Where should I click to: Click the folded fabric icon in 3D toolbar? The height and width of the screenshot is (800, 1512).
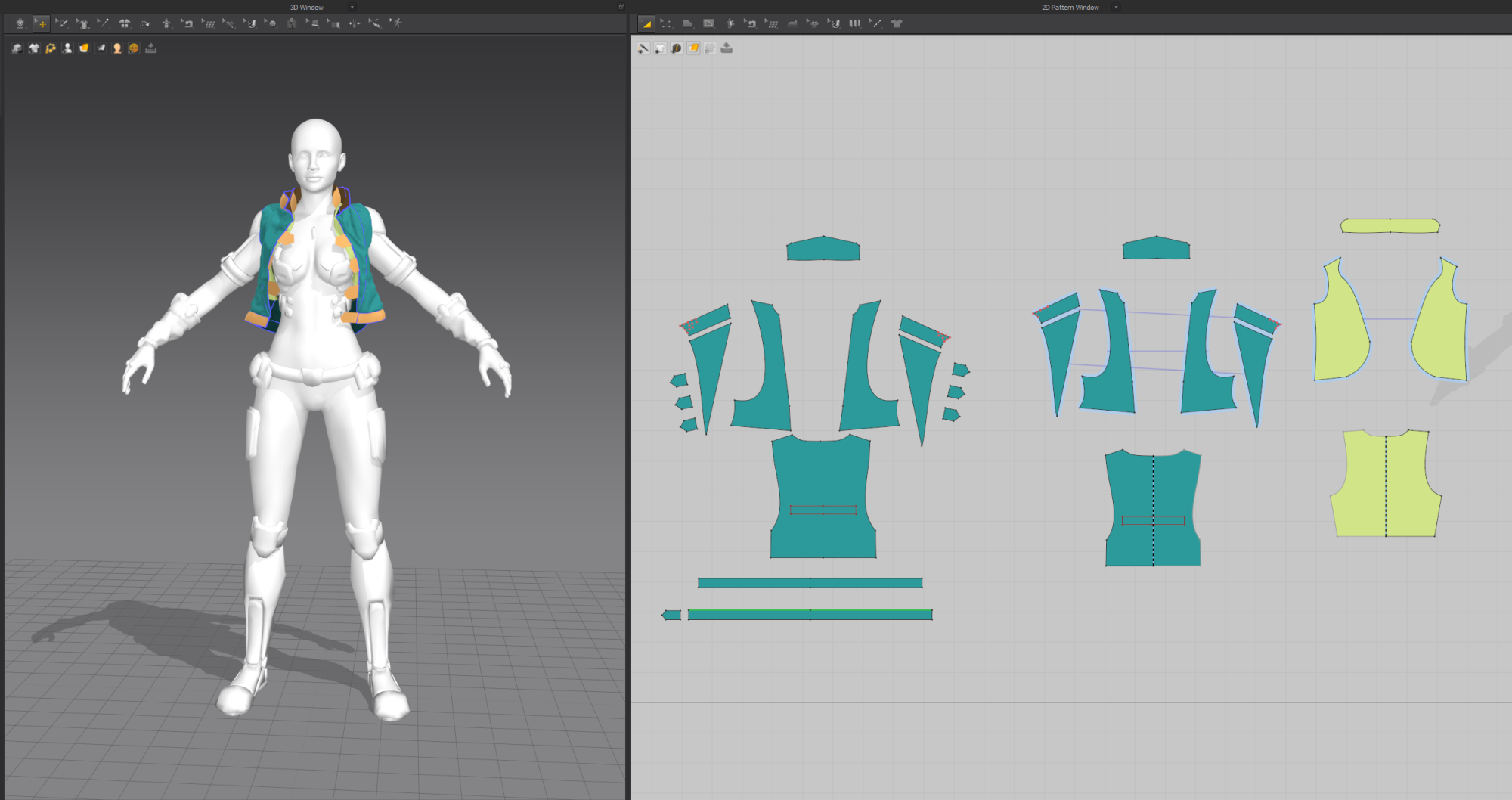click(145, 24)
